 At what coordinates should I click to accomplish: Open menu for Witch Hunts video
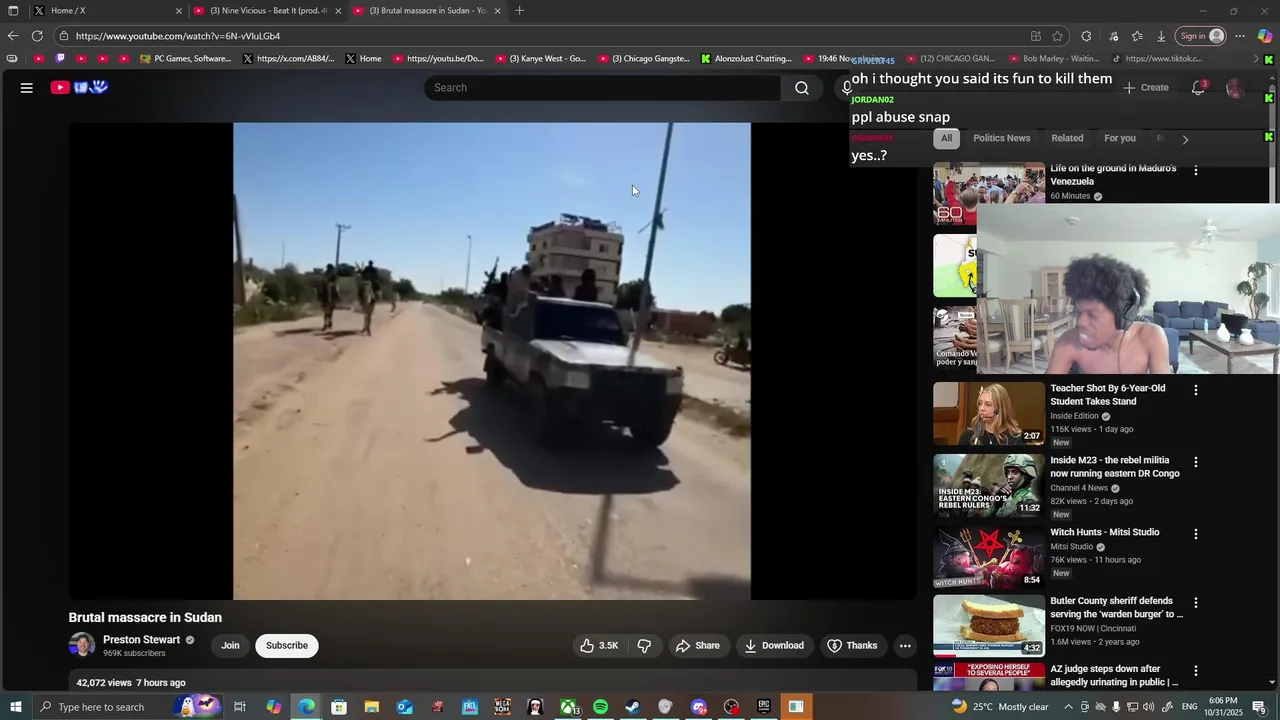click(1195, 534)
